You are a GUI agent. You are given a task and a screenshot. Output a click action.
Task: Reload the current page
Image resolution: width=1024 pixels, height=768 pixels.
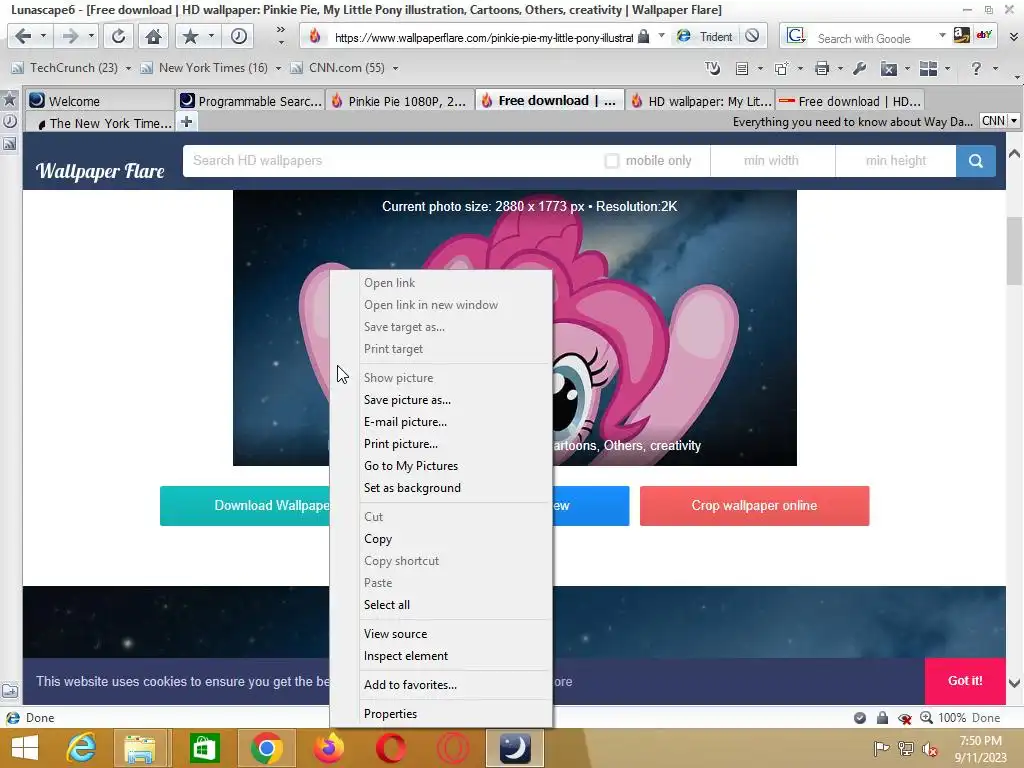[118, 36]
